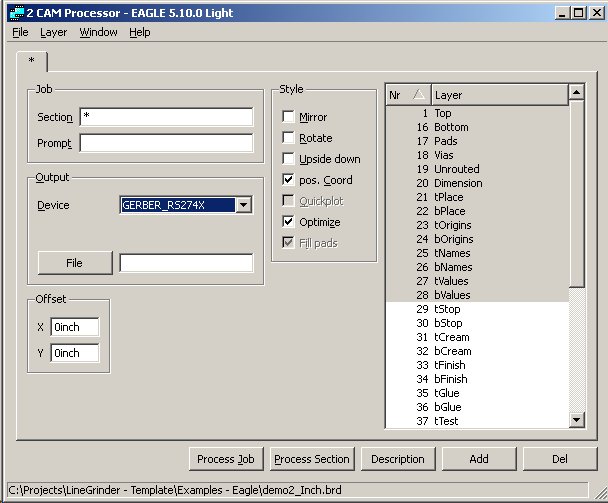608x503 pixels.
Task: Disable the Optimize checkbox
Action: [289, 222]
